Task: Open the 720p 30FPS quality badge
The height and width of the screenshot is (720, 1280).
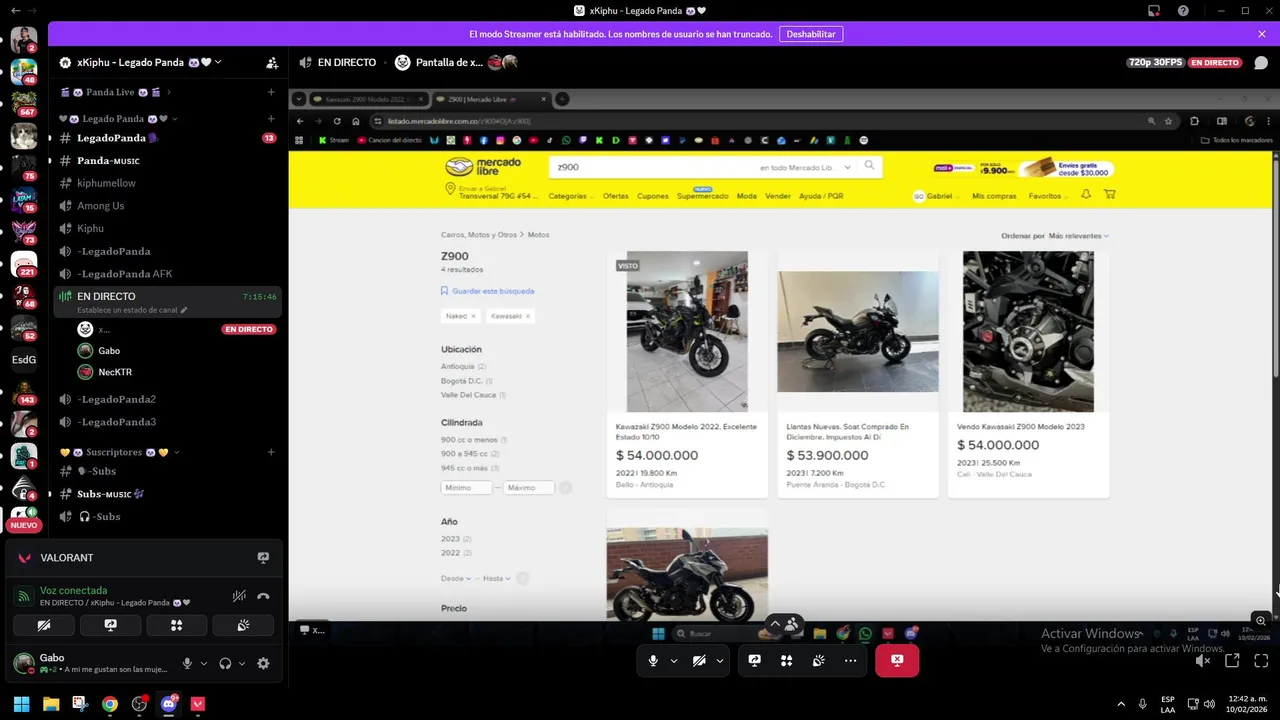Action: [1155, 62]
